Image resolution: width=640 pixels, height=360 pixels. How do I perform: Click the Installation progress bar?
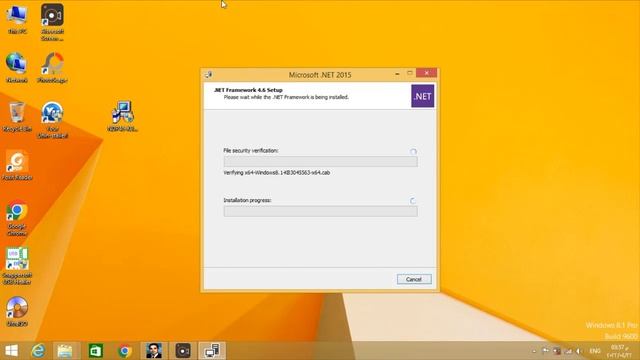coord(320,211)
